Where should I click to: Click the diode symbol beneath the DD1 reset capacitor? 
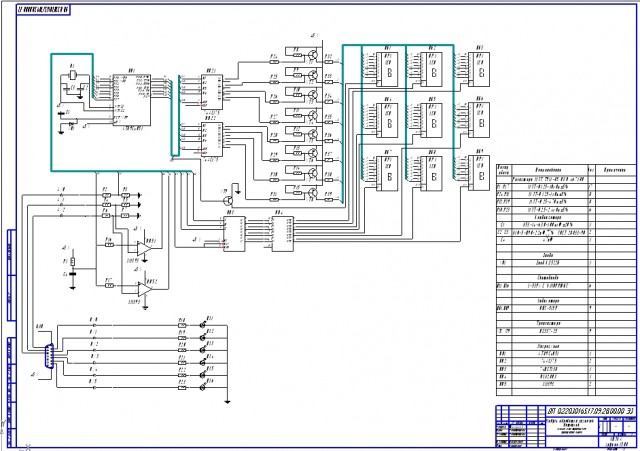(x=72, y=123)
